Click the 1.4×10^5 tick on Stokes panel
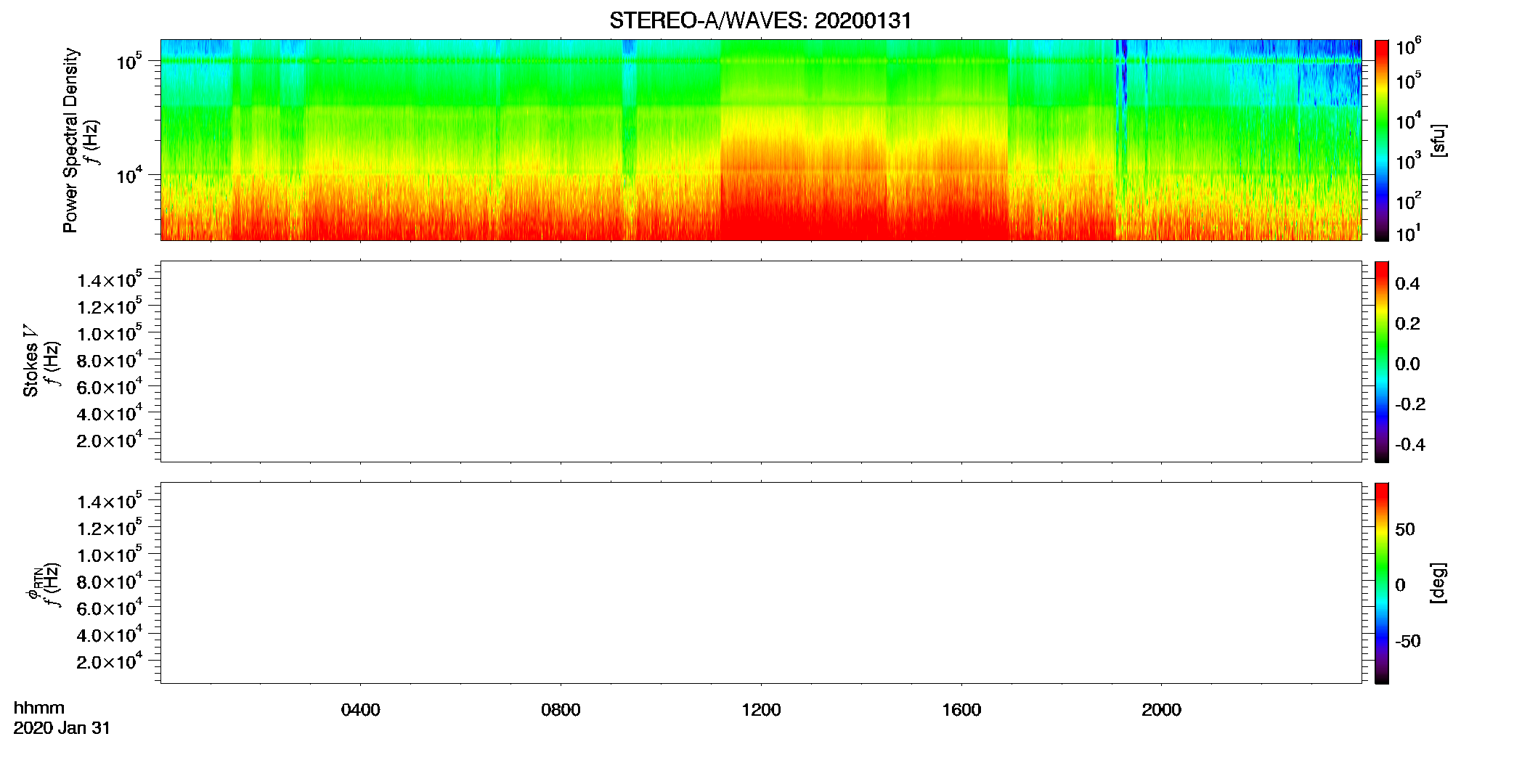This screenshot has height=784, width=1522. 110,280
